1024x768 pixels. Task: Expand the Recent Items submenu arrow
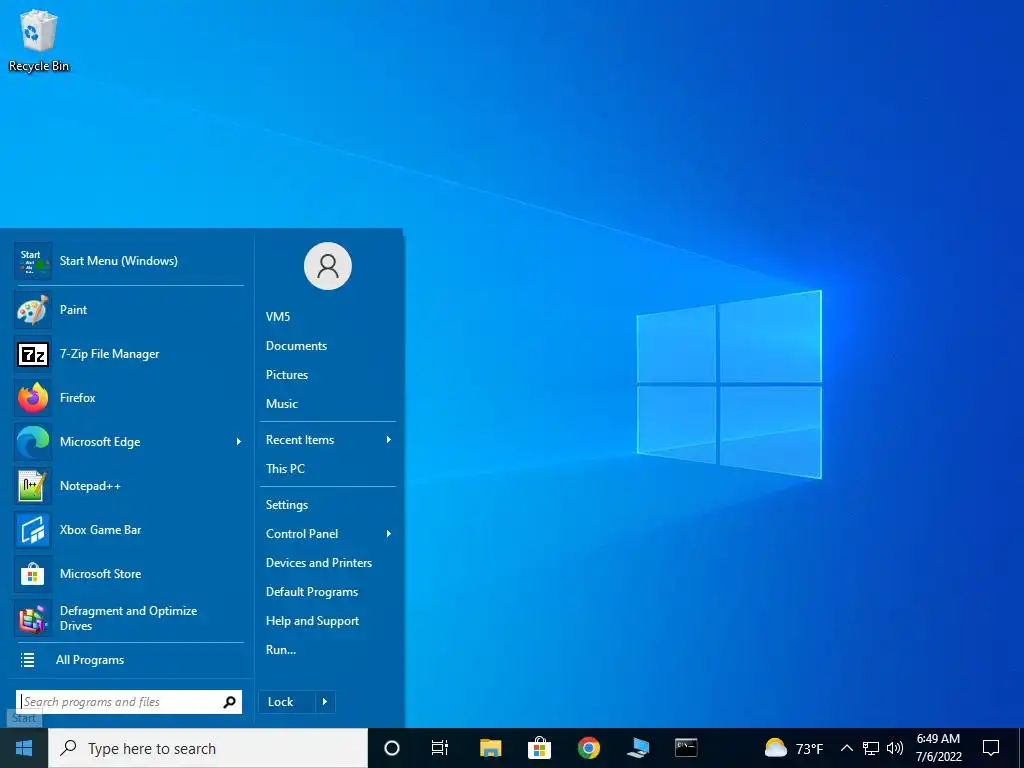pos(389,440)
